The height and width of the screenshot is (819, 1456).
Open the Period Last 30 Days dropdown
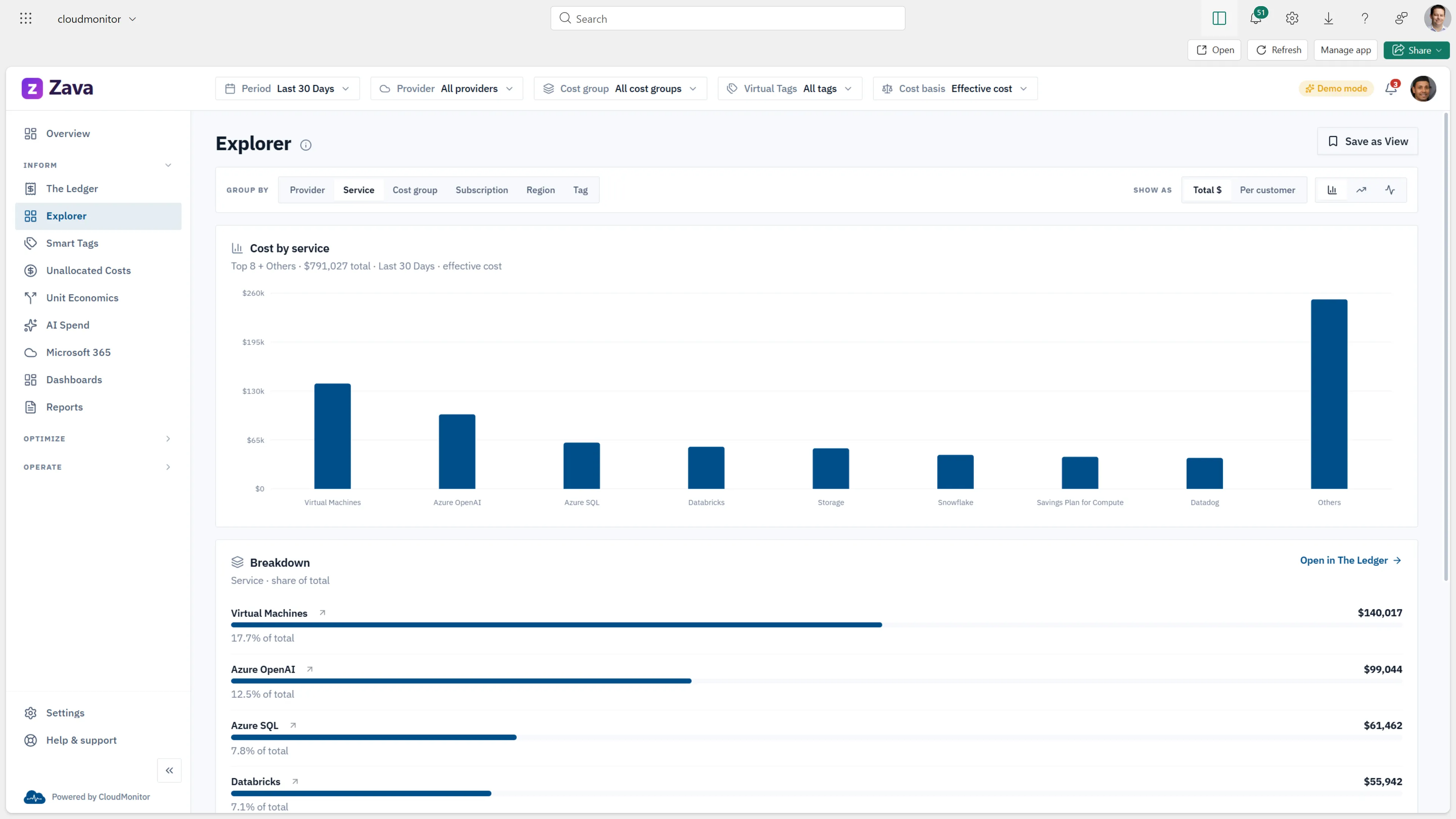pyautogui.click(x=287, y=89)
